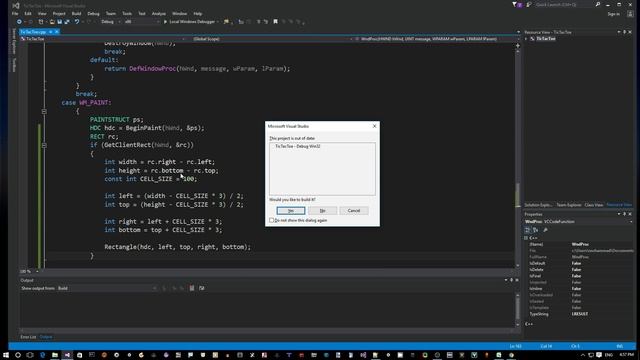Image resolution: width=640 pixels, height=360 pixels.
Task: Click the Categorized icon in Properties
Action: pyautogui.click(x=527, y=230)
